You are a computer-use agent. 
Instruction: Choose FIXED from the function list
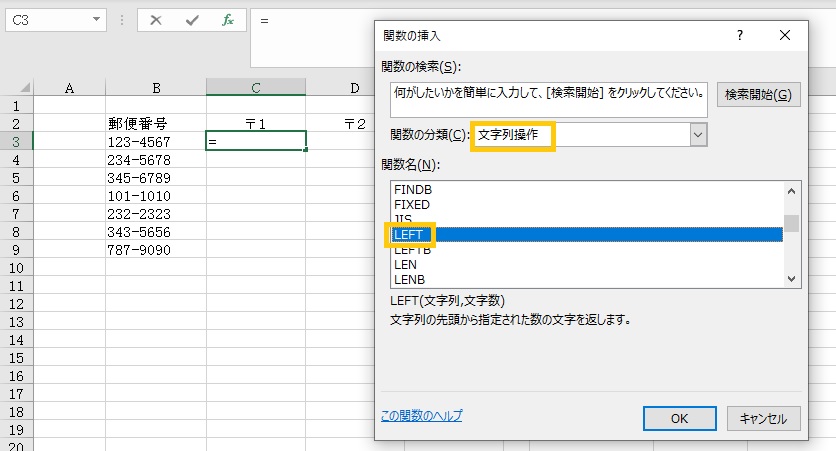click(412, 204)
